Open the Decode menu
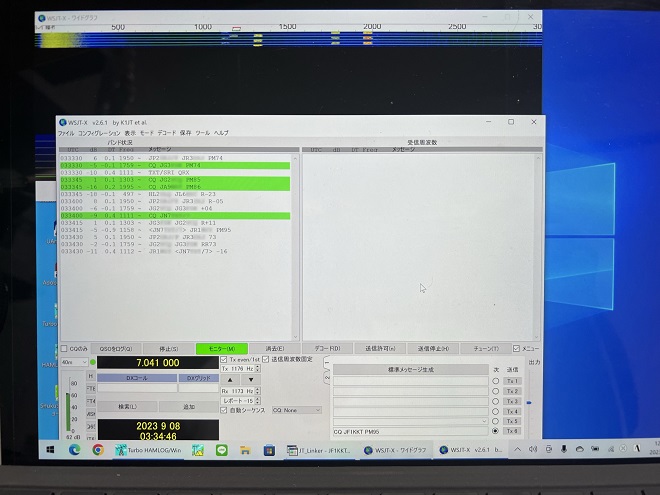The height and width of the screenshot is (495, 660). [167, 133]
